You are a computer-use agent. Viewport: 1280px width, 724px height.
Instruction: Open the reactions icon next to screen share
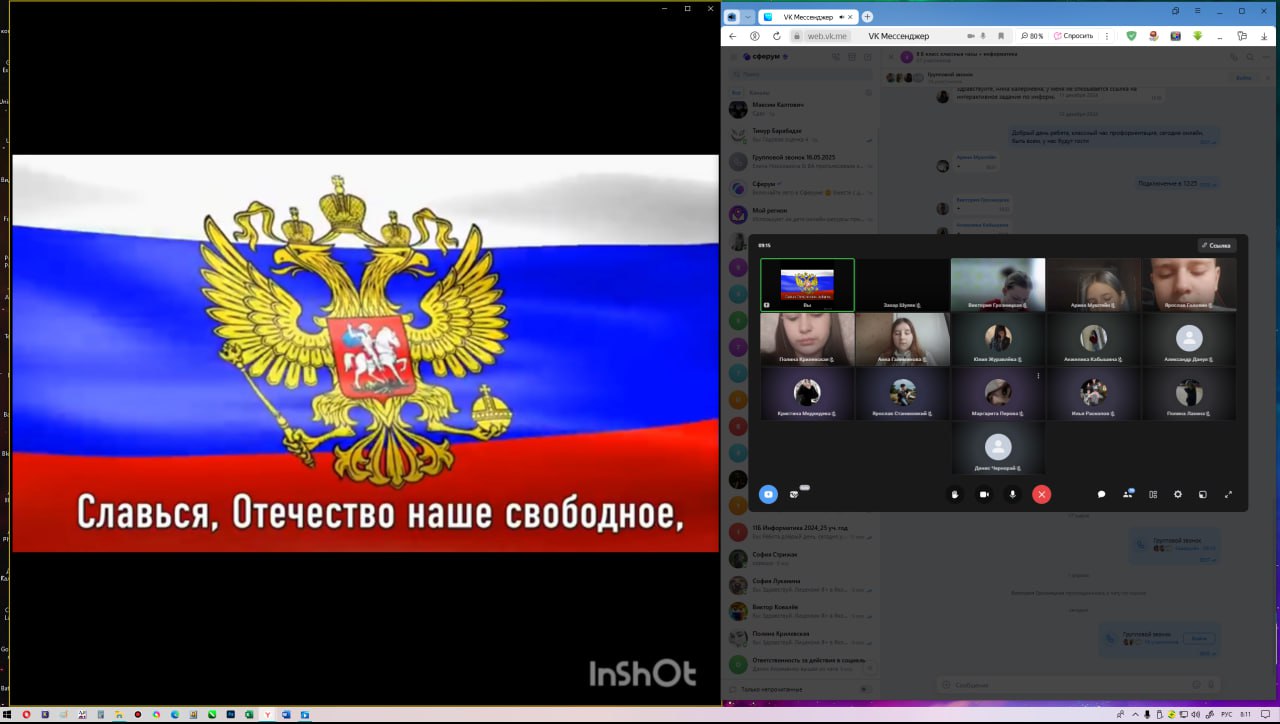pyautogui.click(x=796, y=494)
